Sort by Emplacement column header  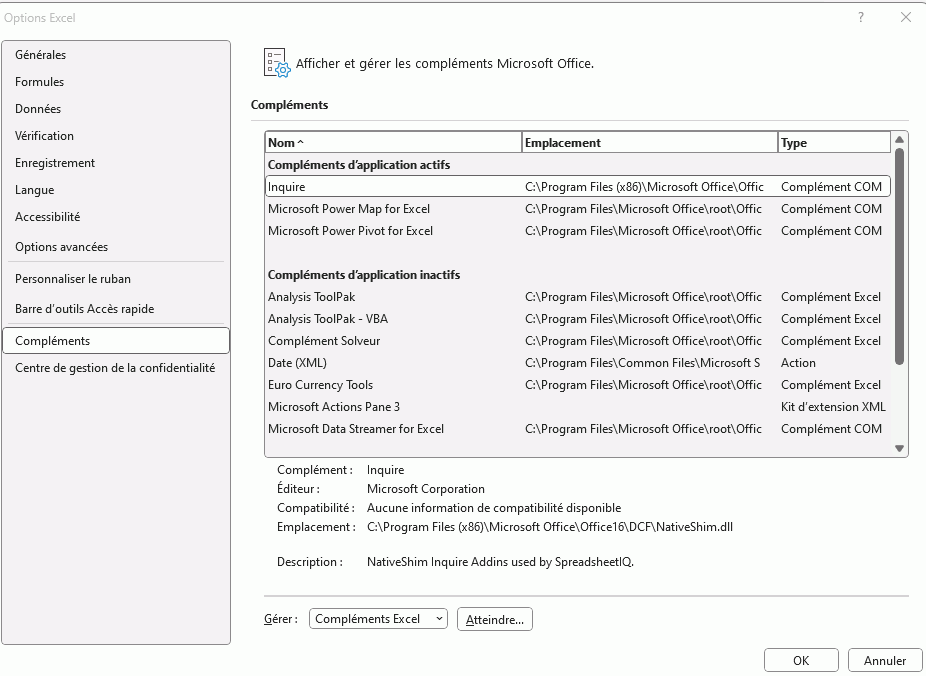pyautogui.click(x=650, y=142)
